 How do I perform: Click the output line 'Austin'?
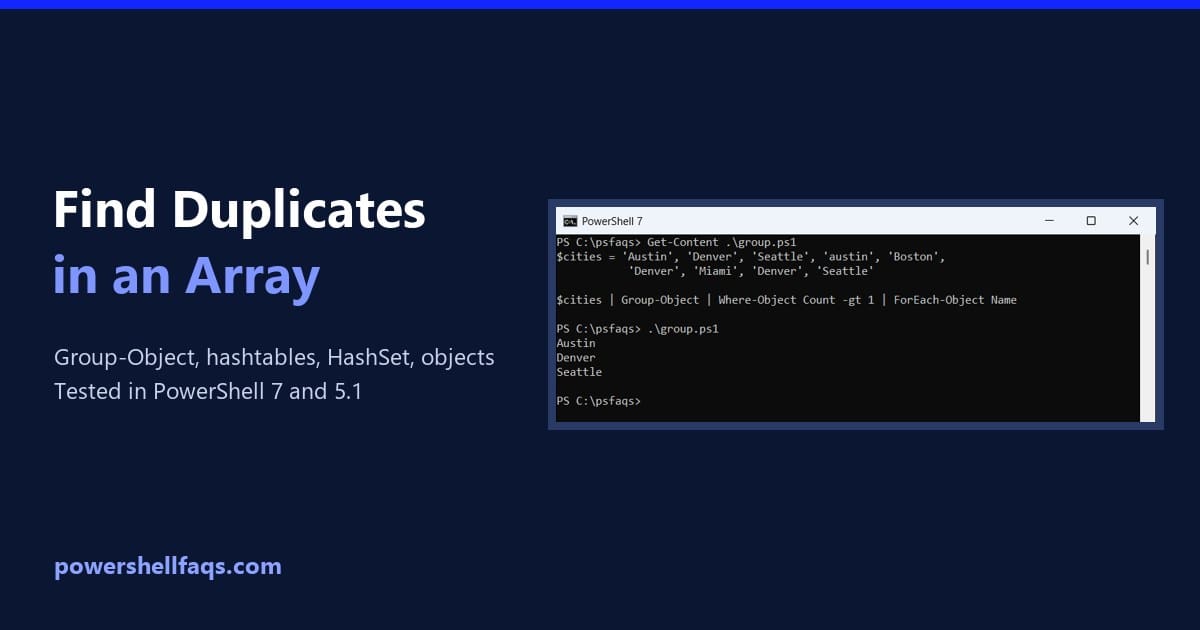click(x=576, y=343)
